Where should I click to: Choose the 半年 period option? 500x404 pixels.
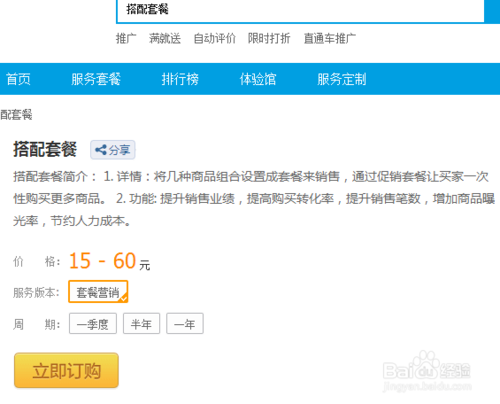[141, 323]
